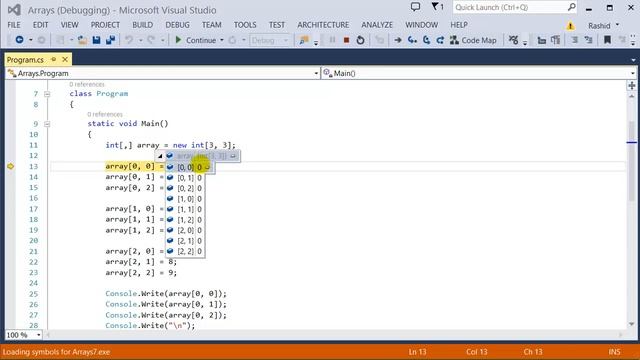Click Show Next Statement arrow icon
This screenshot has height=360, width=640.
[398, 40]
